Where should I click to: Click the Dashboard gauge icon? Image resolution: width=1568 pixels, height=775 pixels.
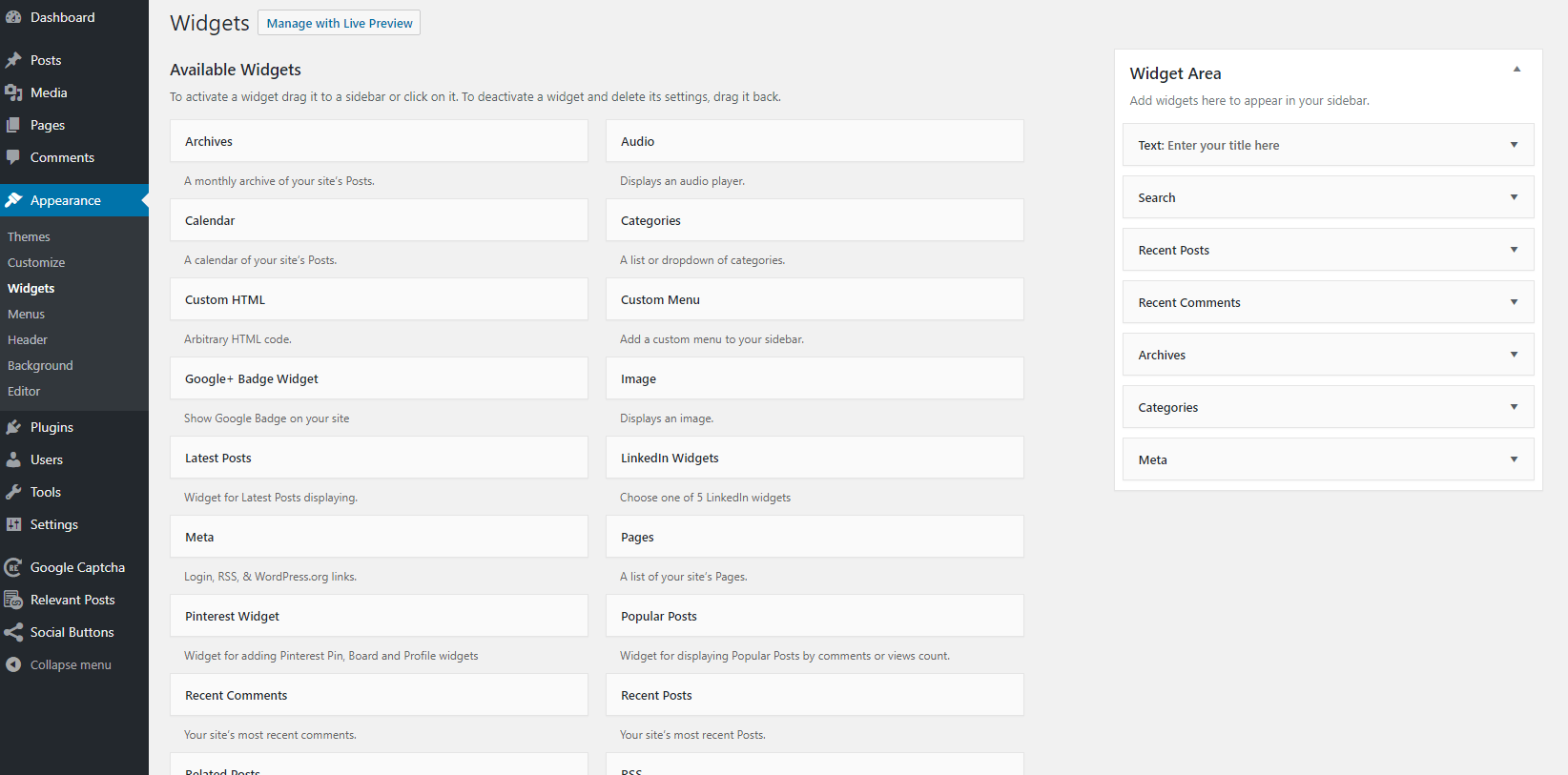coord(13,17)
